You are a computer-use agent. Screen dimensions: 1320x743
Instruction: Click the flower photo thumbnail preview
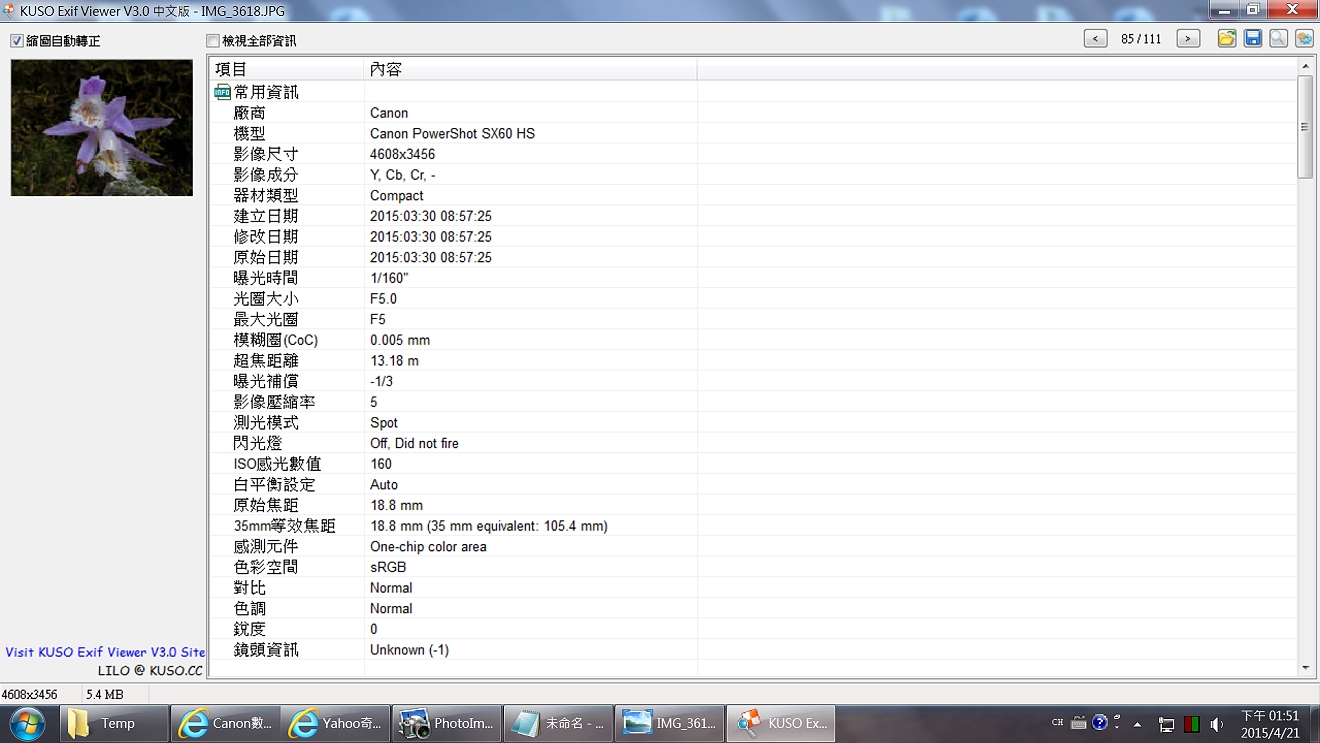102,127
